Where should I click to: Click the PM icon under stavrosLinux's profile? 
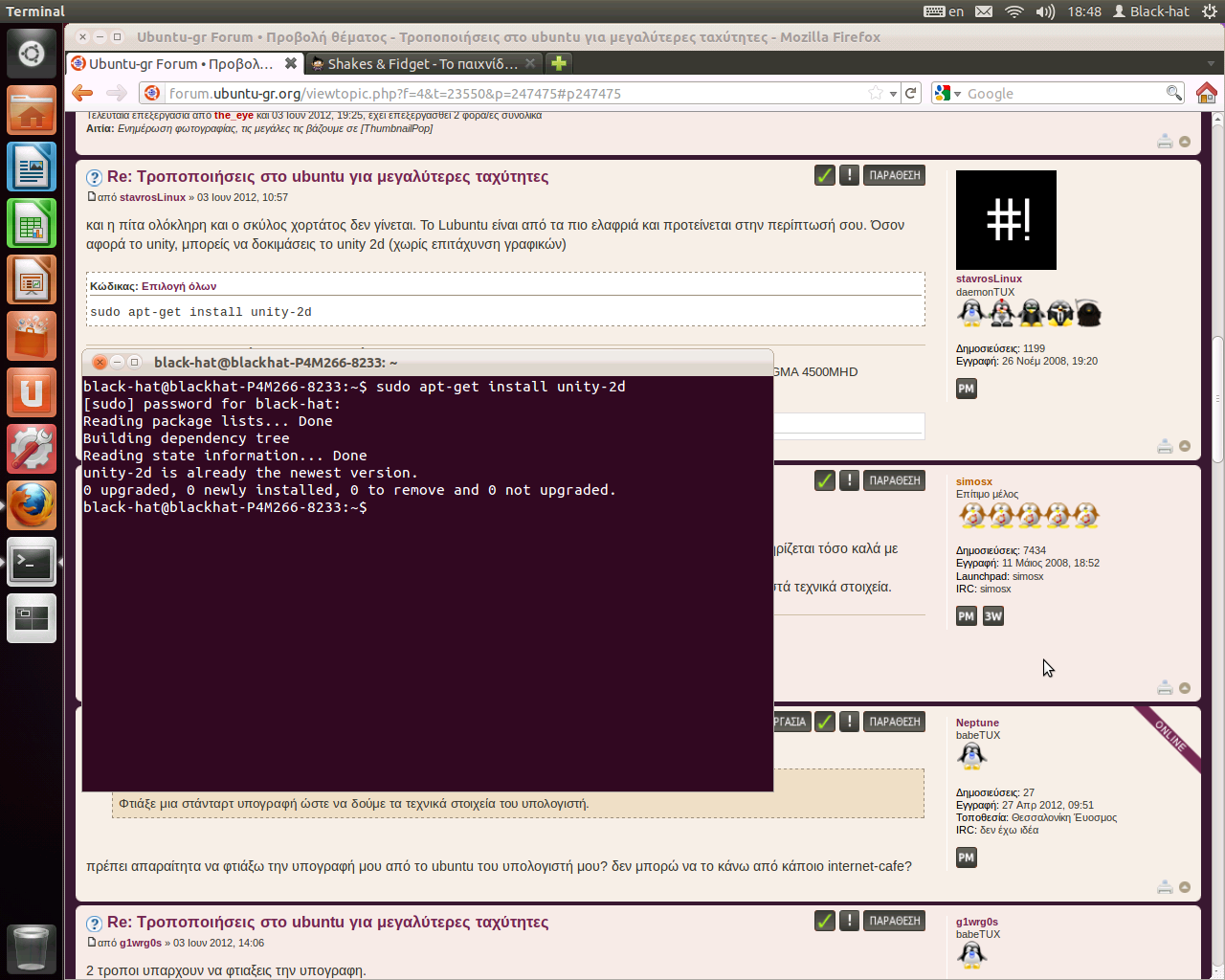(x=966, y=389)
